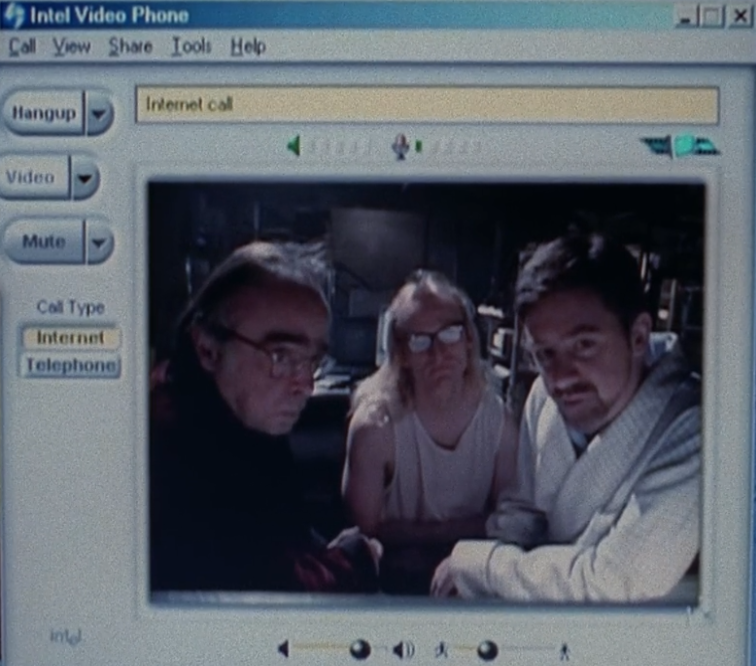The height and width of the screenshot is (666, 756).
Task: Open the View menu
Action: coord(72,46)
